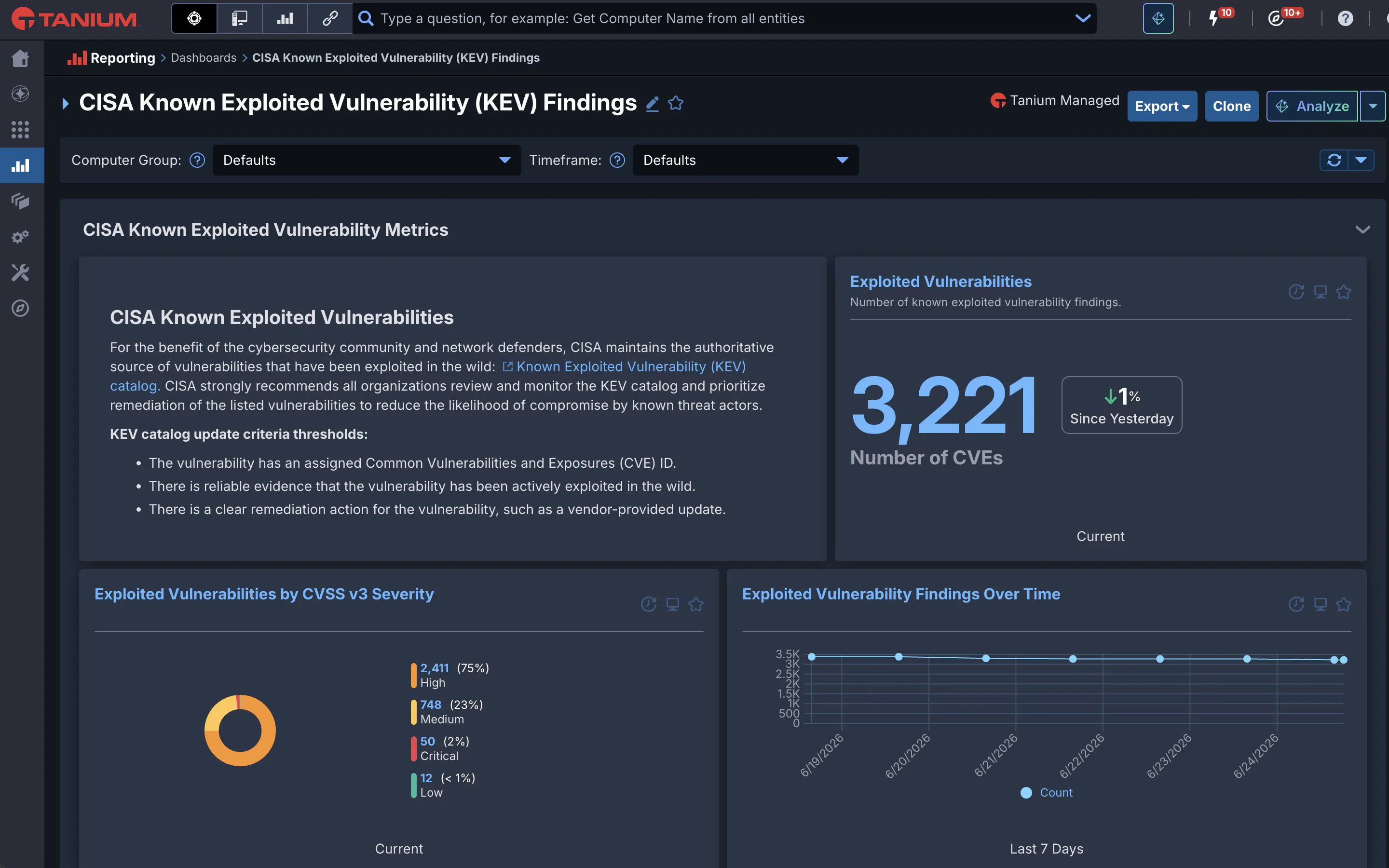Expand the search question bar chevron
Viewport: 1389px width, 868px height.
tap(1082, 18)
